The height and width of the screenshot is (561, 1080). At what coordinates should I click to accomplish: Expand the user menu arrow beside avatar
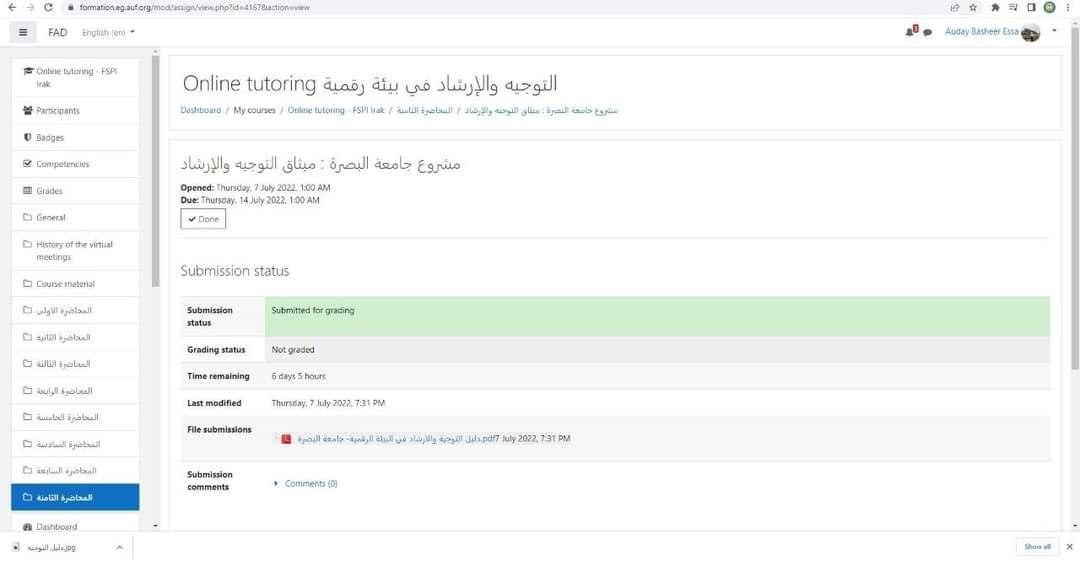coord(1054,31)
